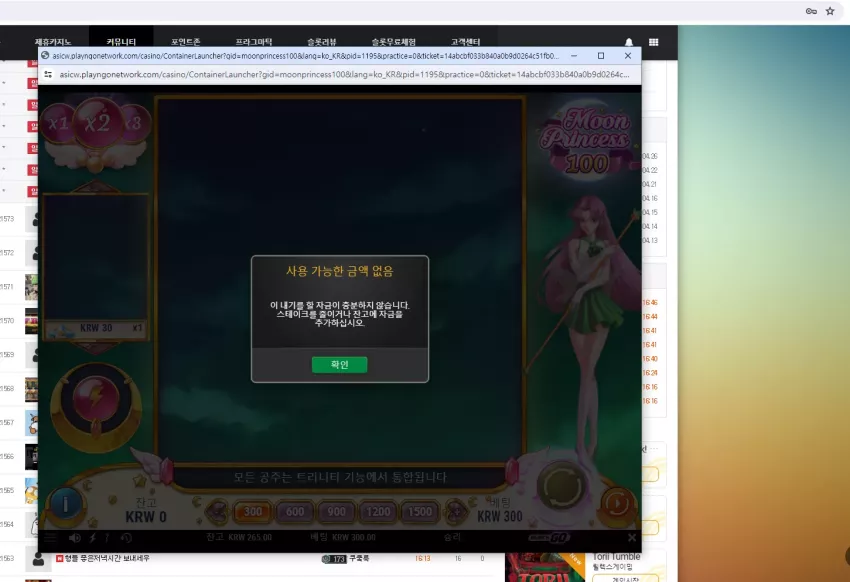
Task: Open help question mark icon in game bar
Action: pos(107,538)
